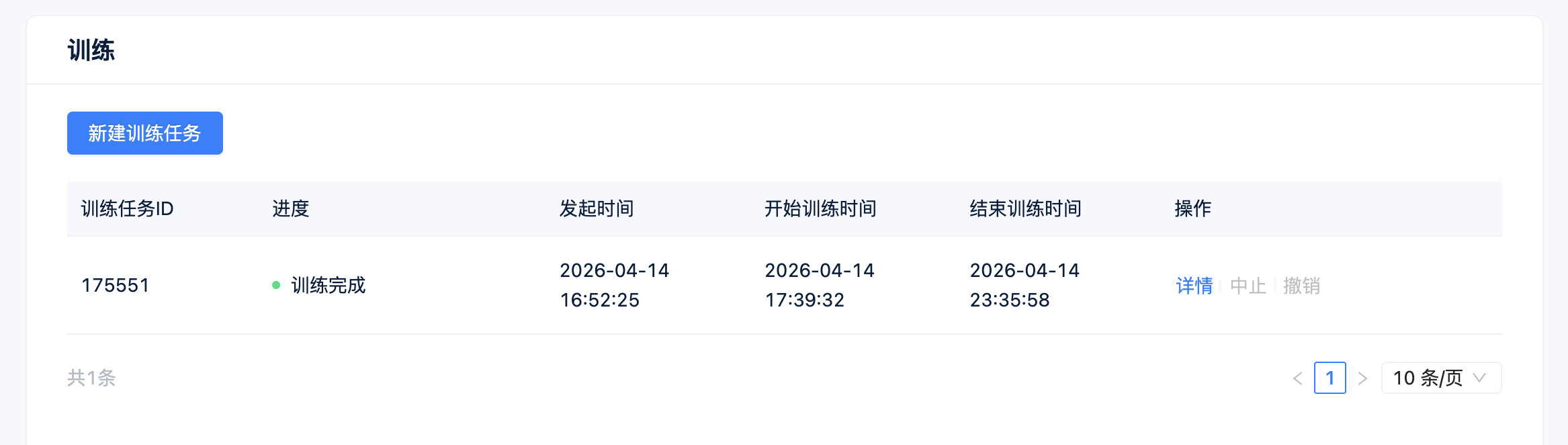Select the task ID 175551 cell
The image size is (1568, 445).
118,285
